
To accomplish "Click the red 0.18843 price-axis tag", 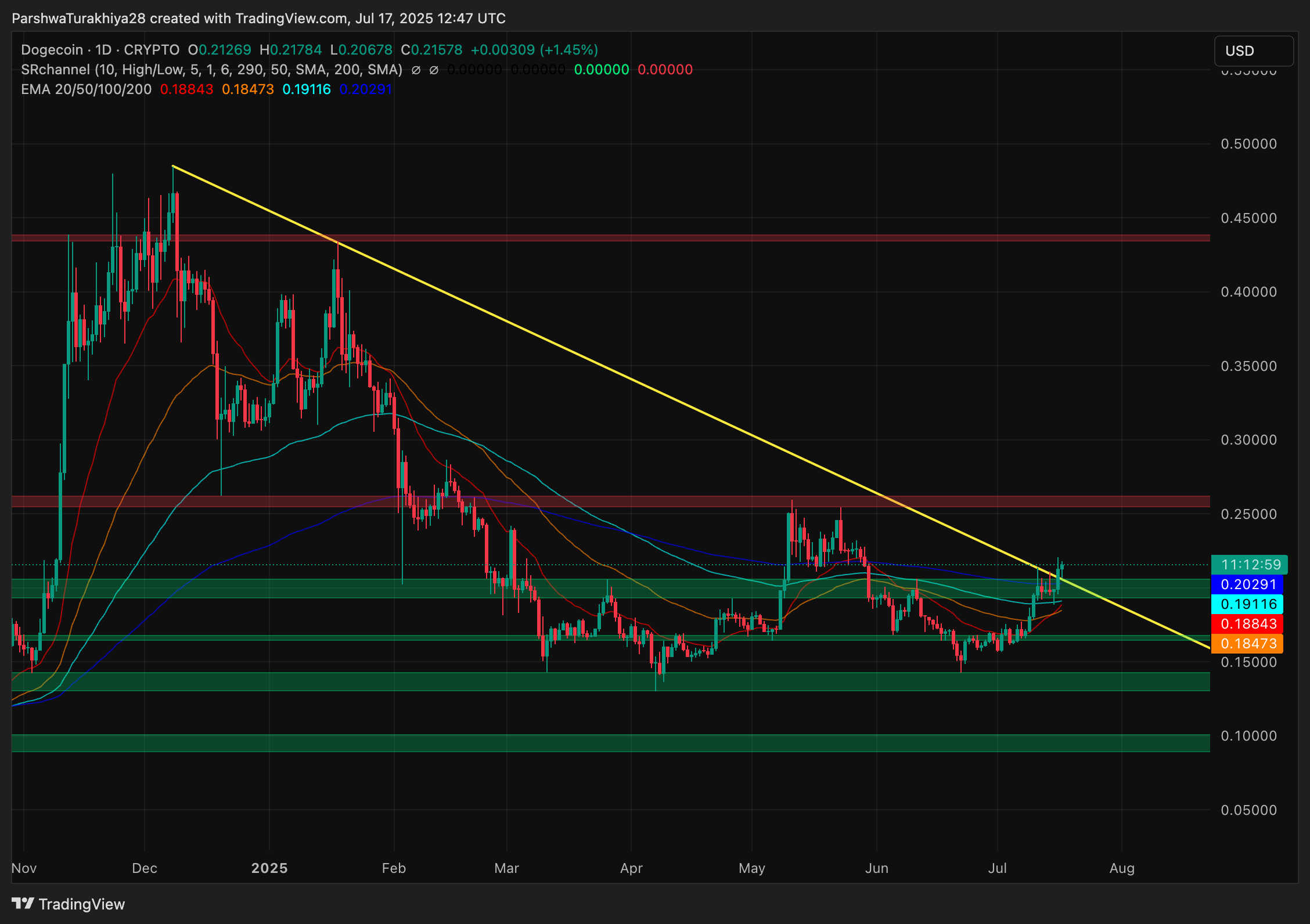I will (x=1247, y=624).
